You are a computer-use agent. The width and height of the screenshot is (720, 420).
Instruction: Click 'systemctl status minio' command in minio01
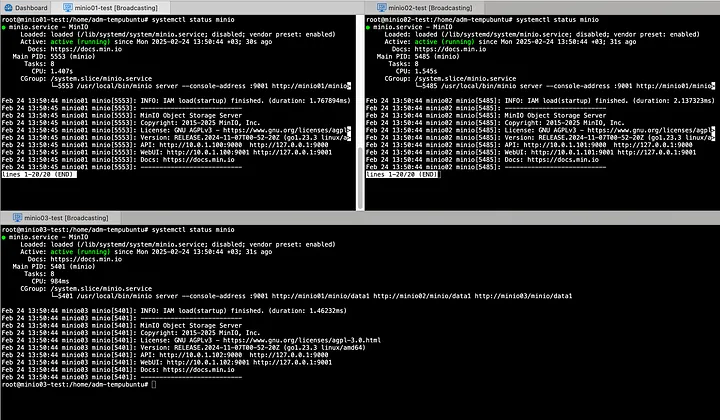[193, 20]
